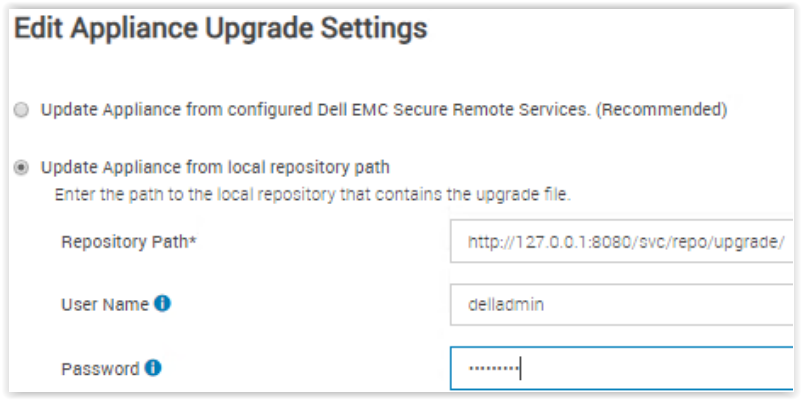Click the "Edit Appliance Upgrade Settings" heading

click(x=220, y=29)
